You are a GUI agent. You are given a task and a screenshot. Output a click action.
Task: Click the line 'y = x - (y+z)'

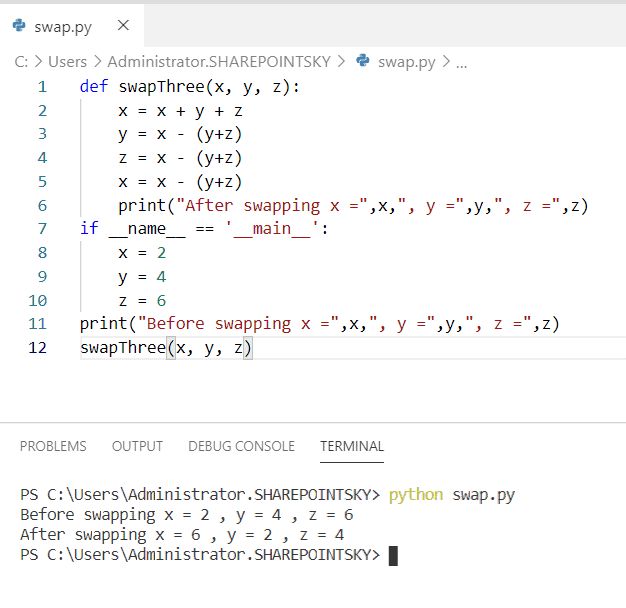[x=180, y=134]
